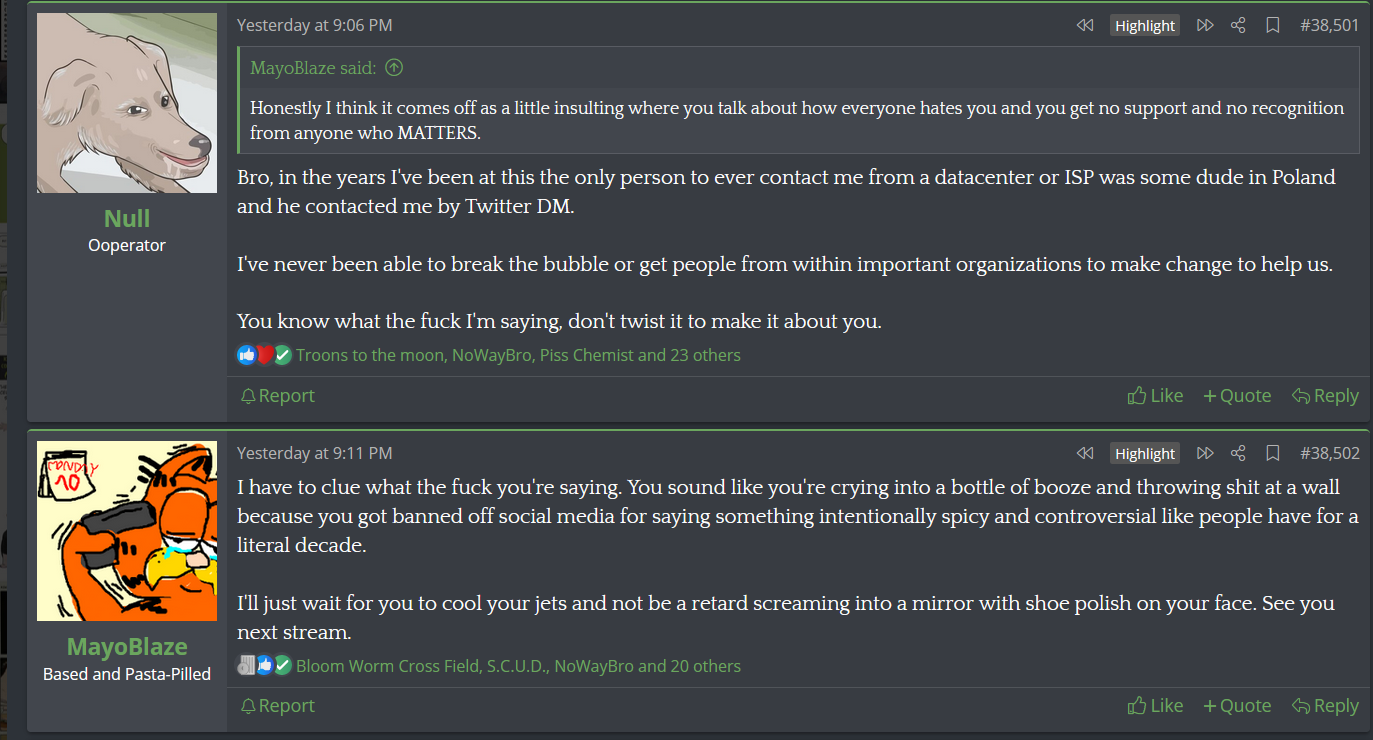Expand '23 others' reactions list
This screenshot has width=1373, height=740.
(705, 355)
